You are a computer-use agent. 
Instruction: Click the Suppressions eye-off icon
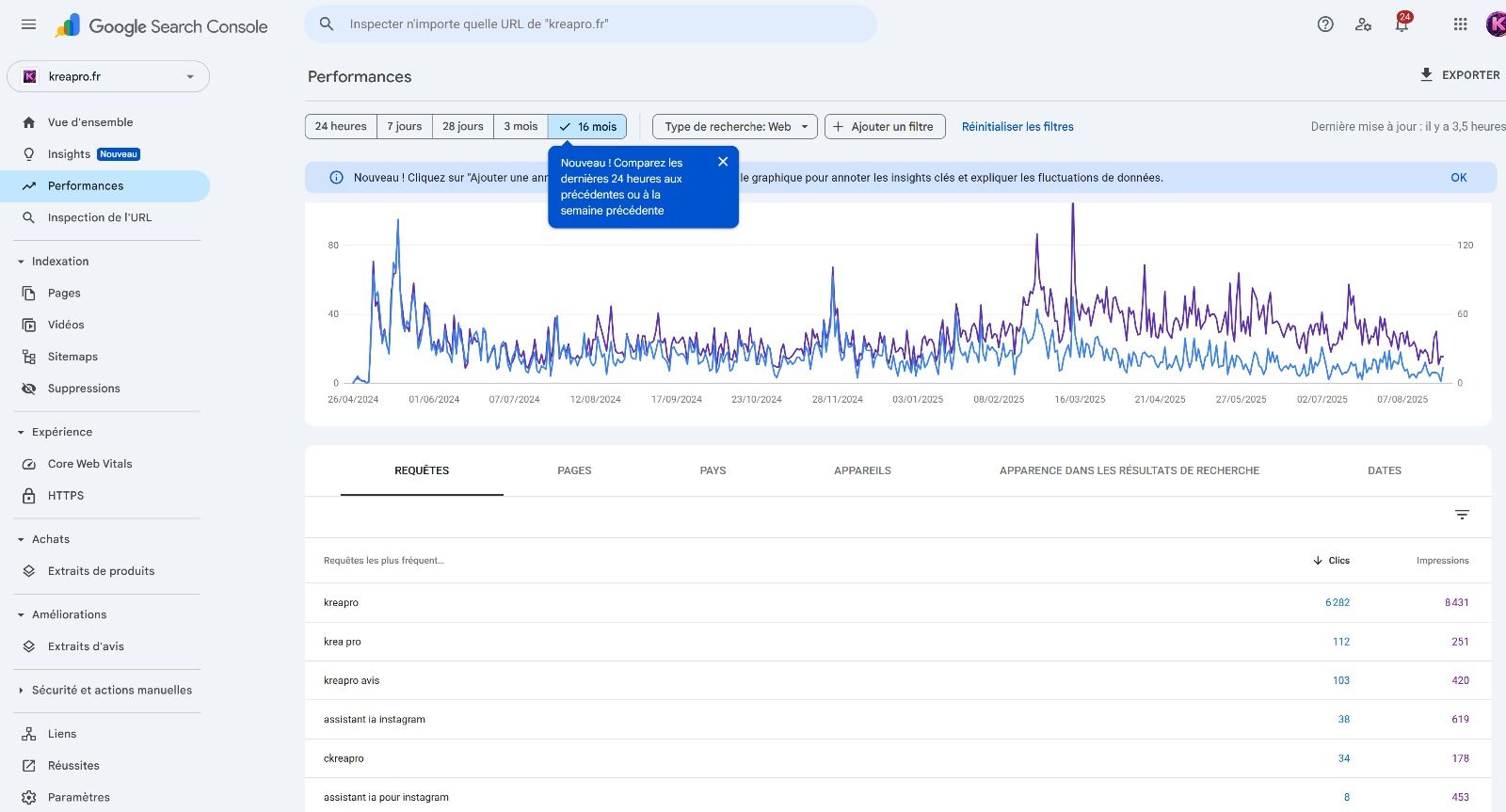pos(29,389)
